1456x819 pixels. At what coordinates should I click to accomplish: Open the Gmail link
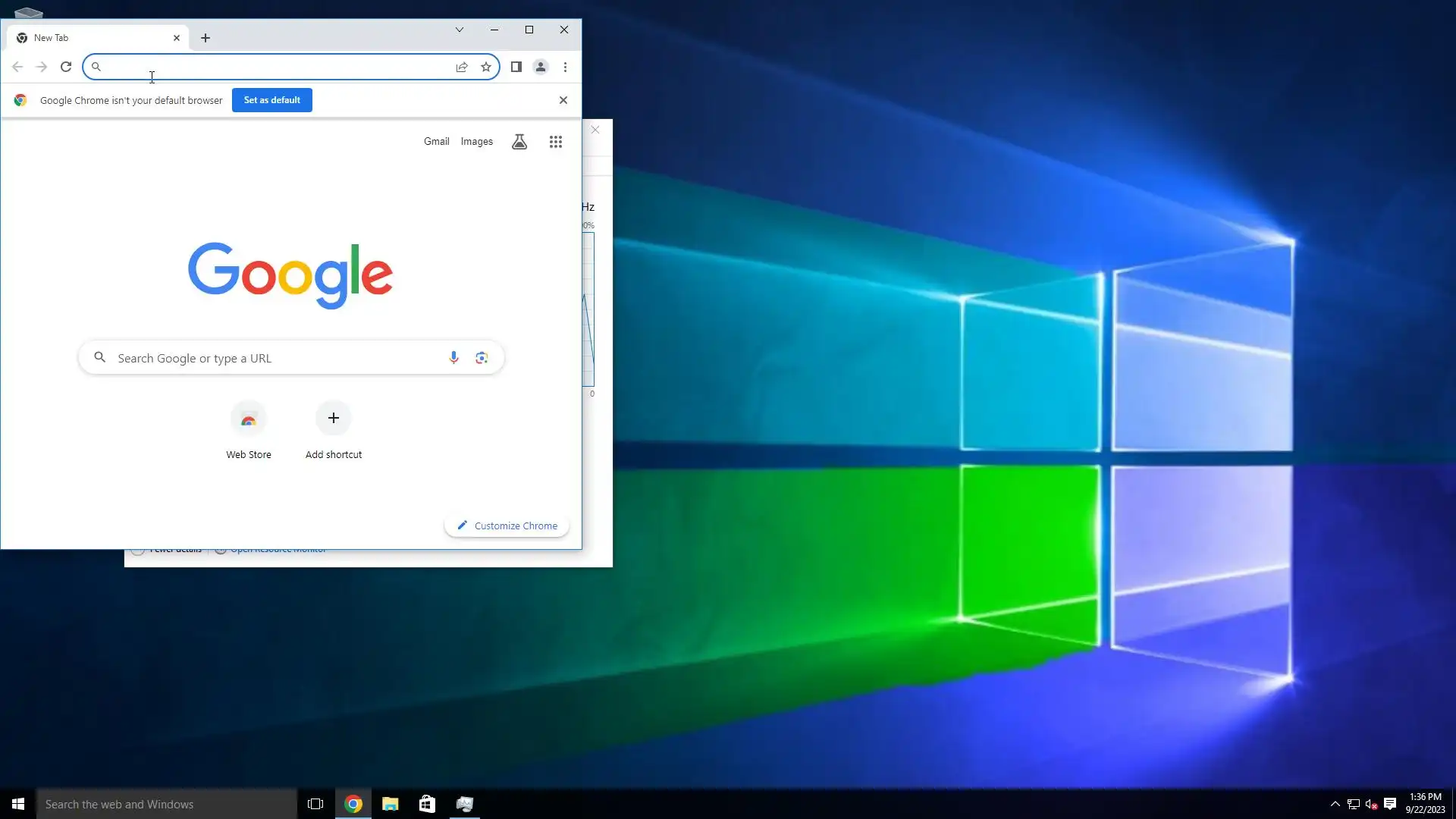(436, 142)
